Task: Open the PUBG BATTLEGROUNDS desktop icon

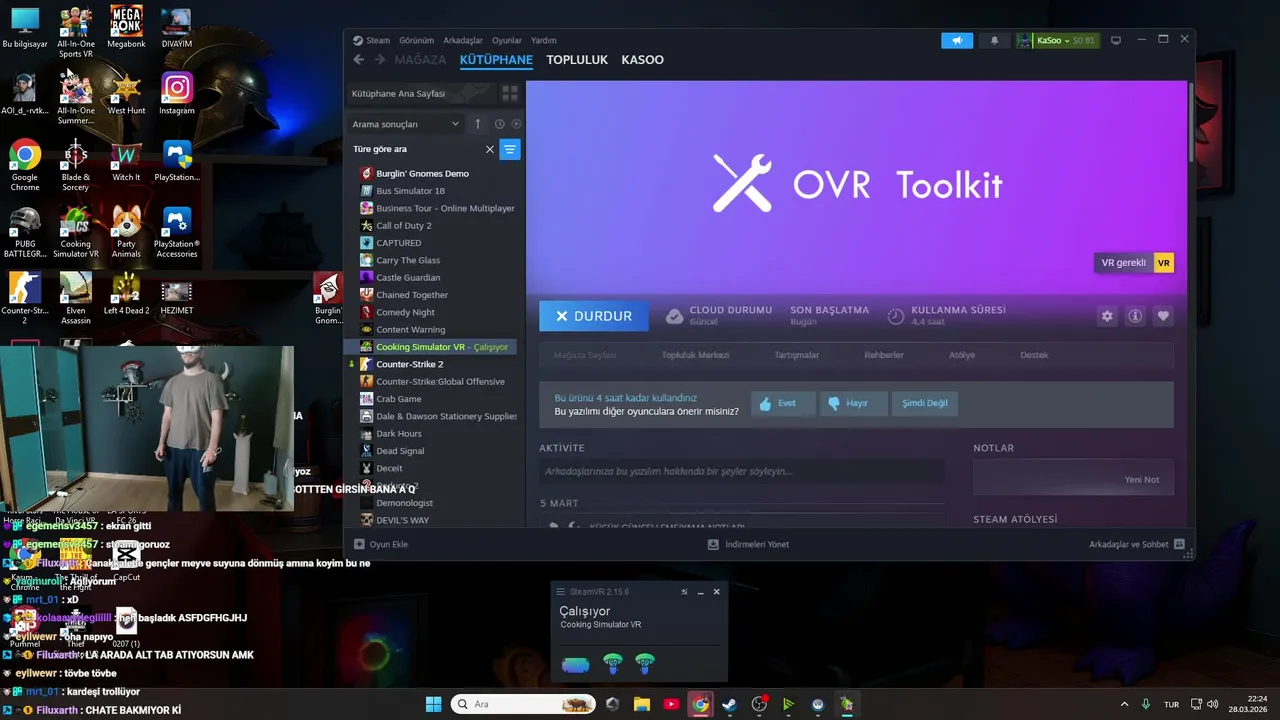Action: pyautogui.click(x=25, y=232)
